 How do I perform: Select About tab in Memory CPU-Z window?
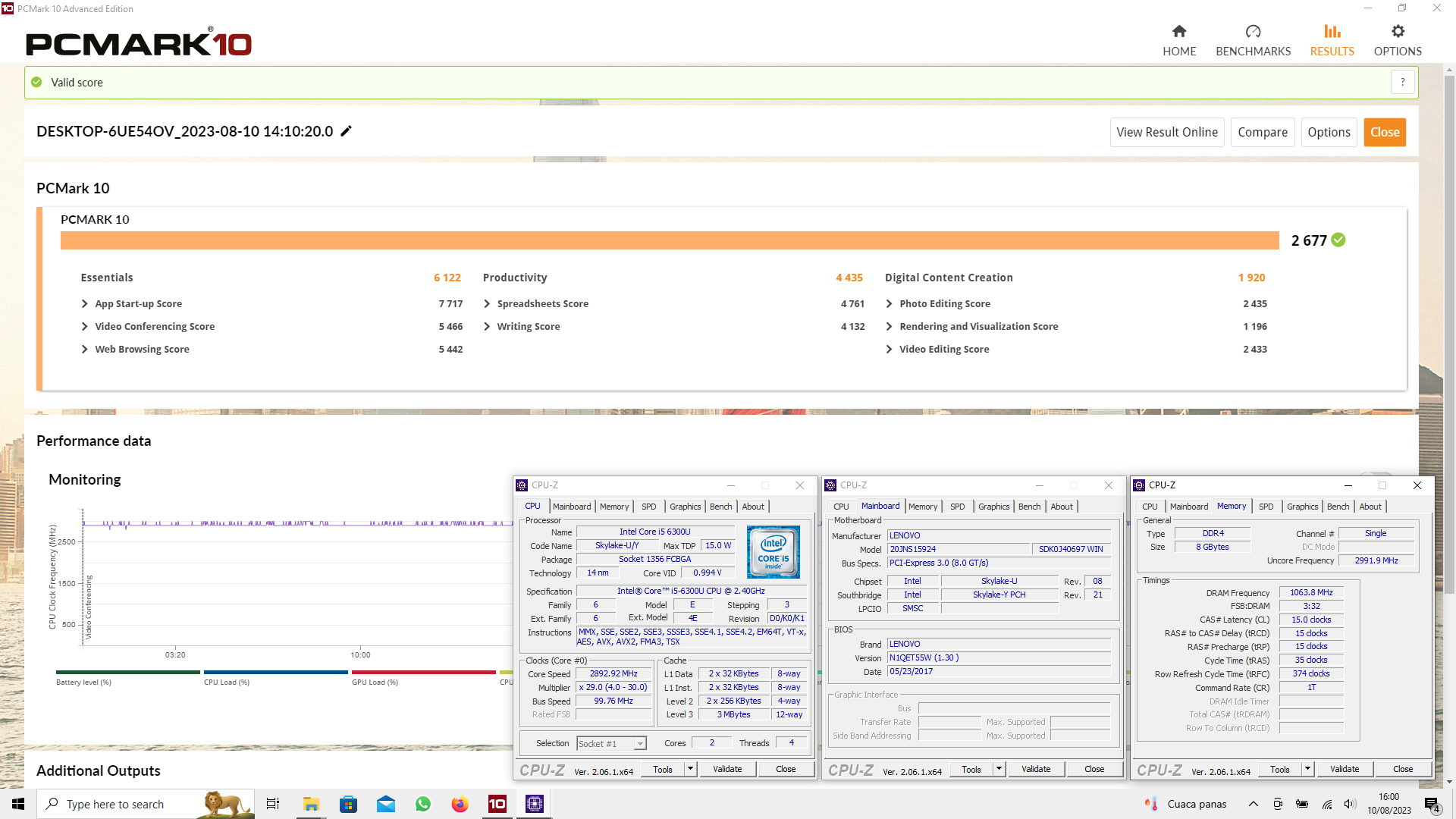(x=1370, y=507)
